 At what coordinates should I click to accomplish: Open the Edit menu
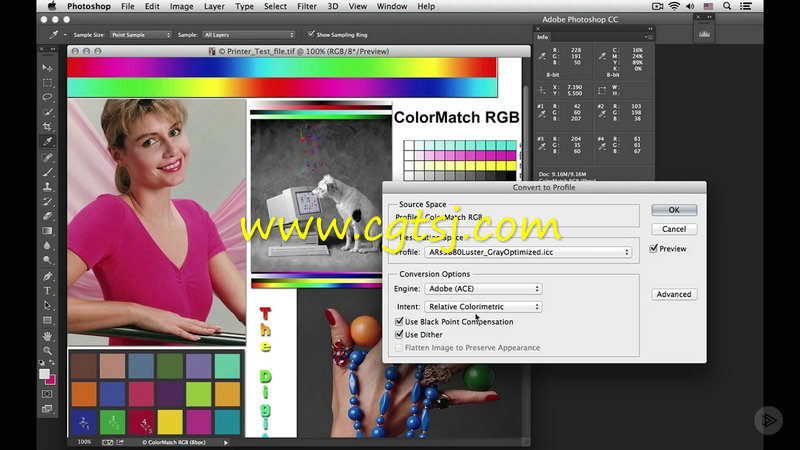click(x=152, y=6)
